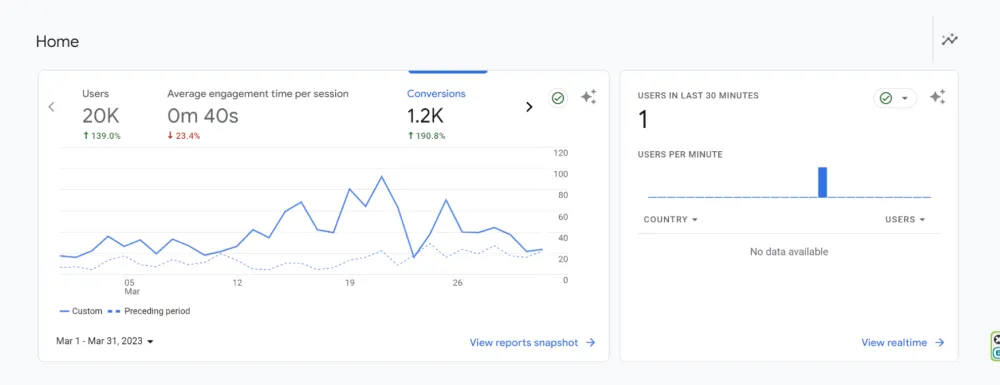The image size is (1000, 385).
Task: Click the 23.4% decrease indicator
Action: point(184,136)
